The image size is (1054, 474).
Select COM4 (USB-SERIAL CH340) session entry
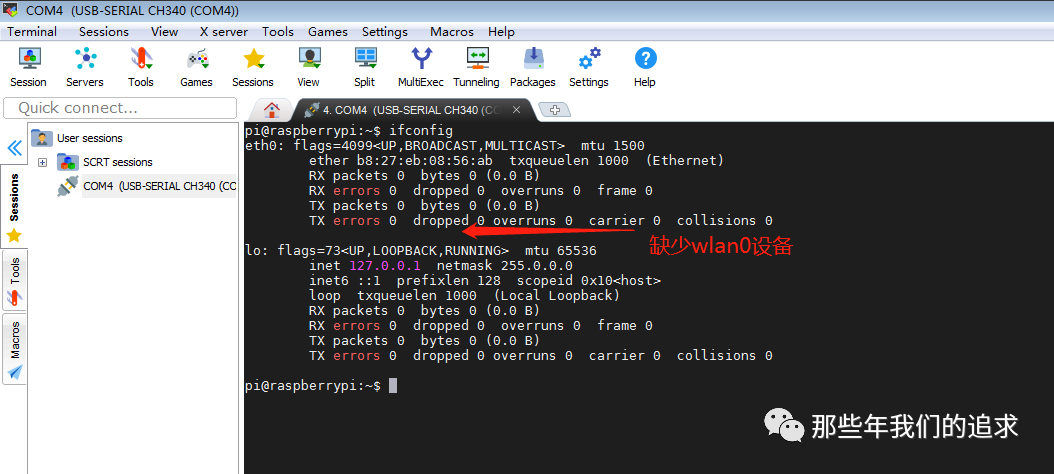coord(159,186)
